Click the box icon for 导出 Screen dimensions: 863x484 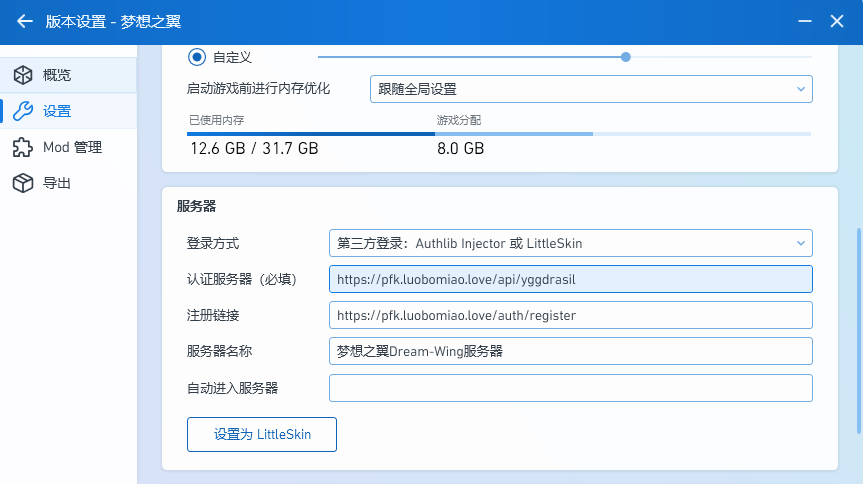22,183
